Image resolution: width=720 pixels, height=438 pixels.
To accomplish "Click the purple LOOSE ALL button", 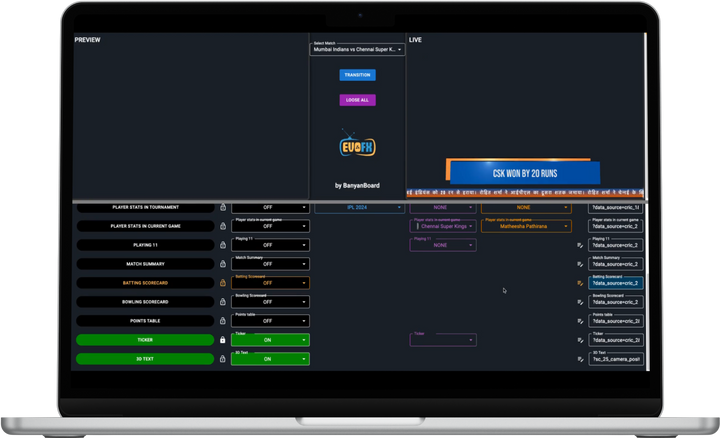I will tap(357, 100).
